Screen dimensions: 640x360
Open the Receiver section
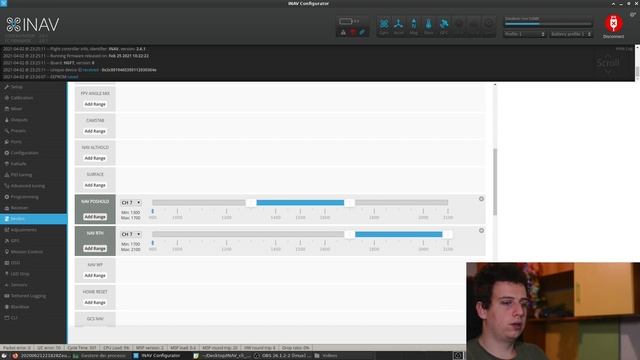[x=33, y=208]
